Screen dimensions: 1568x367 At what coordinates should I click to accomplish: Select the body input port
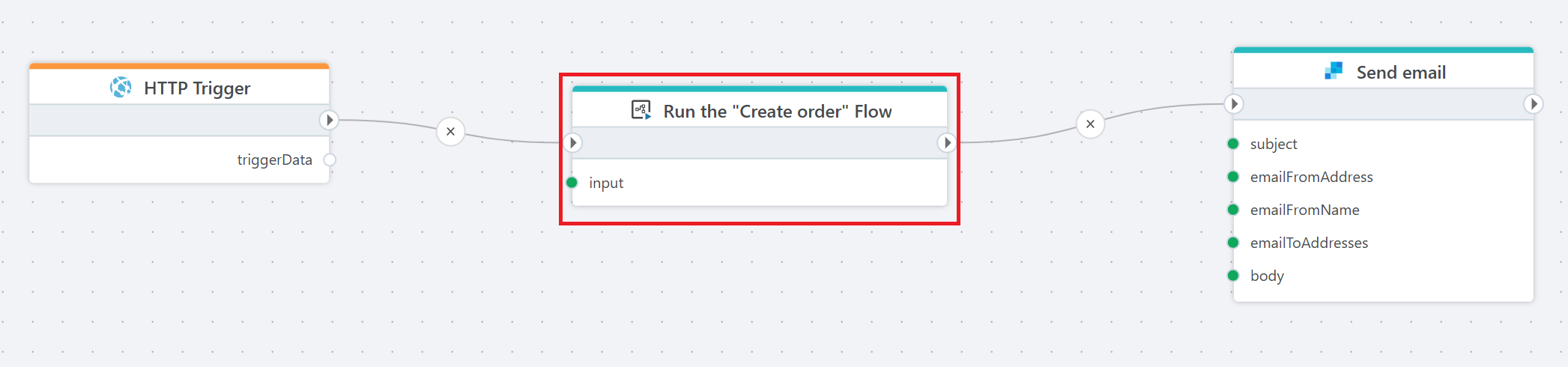1233,276
